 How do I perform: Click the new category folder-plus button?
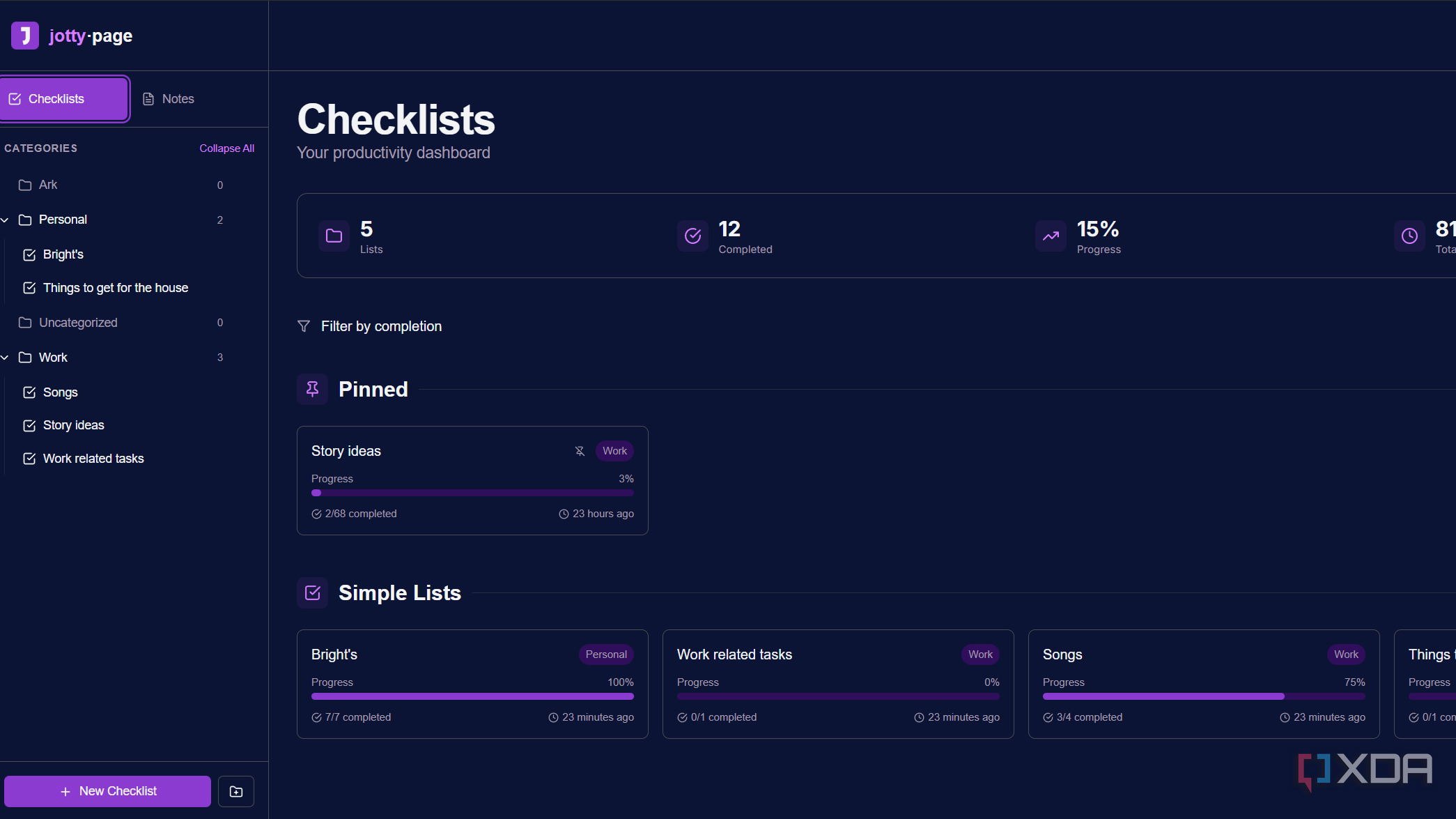click(236, 792)
